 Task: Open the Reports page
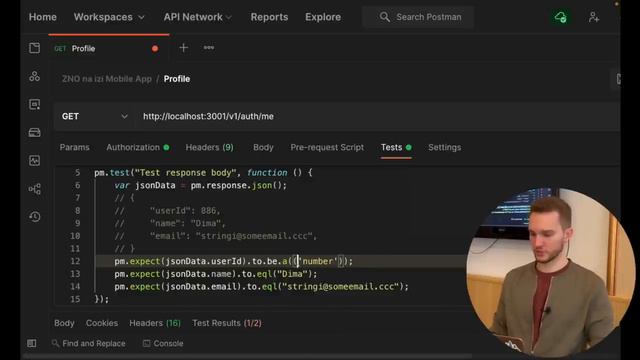click(269, 17)
